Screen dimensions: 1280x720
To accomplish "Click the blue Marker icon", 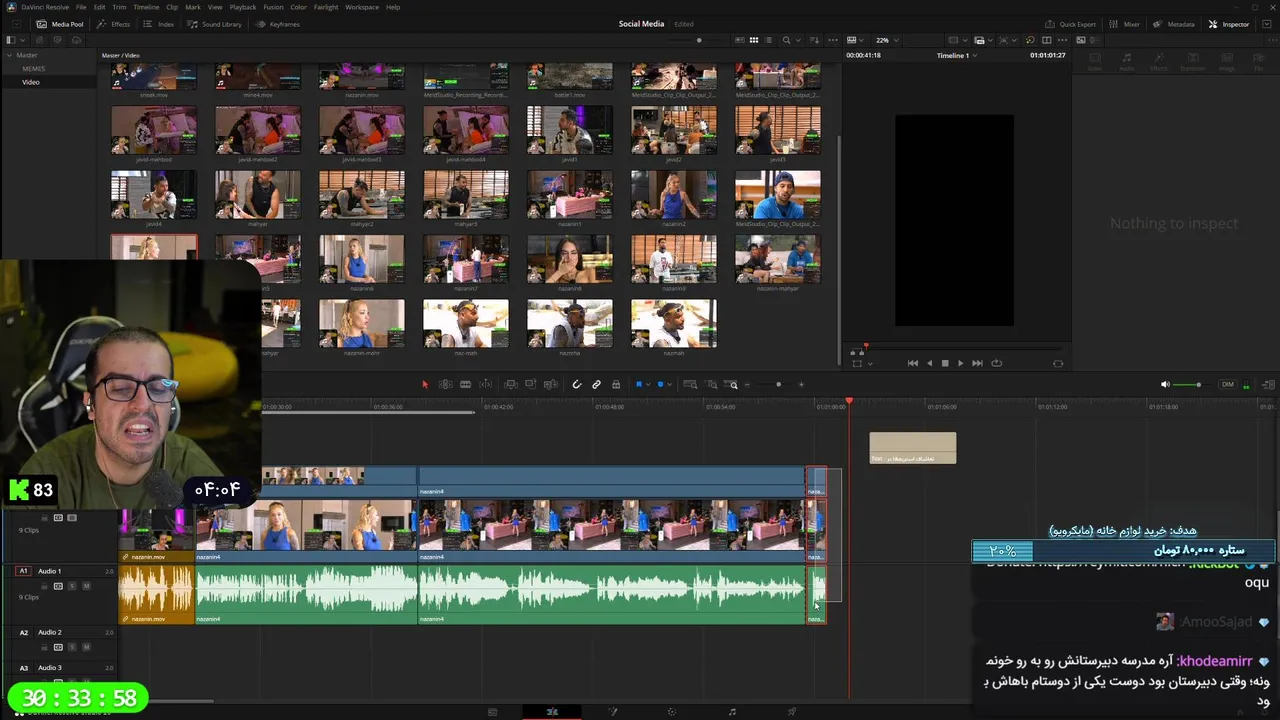I will (x=660, y=384).
